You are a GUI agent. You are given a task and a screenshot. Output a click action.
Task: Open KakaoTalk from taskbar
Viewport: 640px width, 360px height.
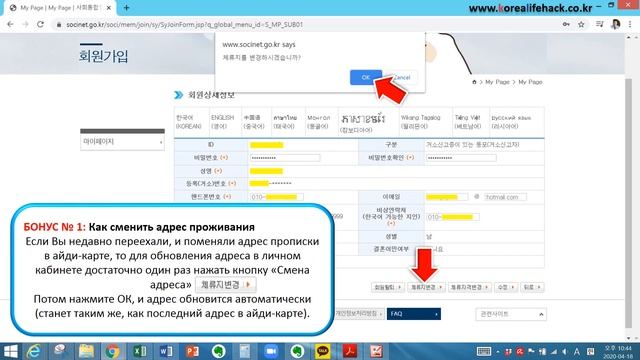tap(323, 351)
